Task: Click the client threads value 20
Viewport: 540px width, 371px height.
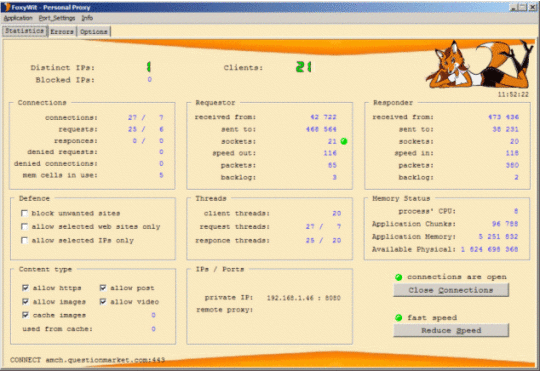Action: click(x=336, y=213)
